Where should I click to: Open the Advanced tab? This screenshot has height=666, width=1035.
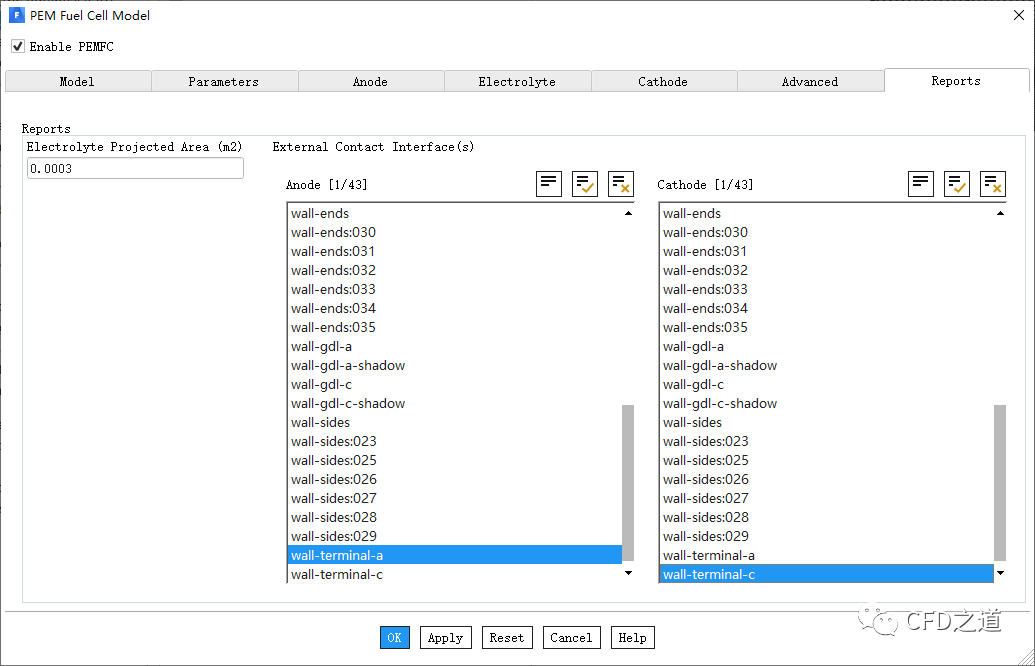(x=810, y=82)
